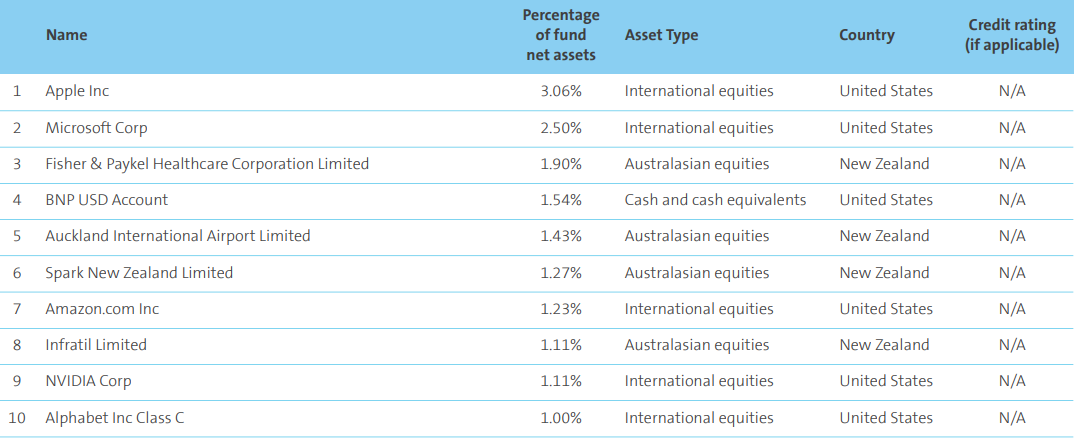Click the Cash and cash equivalents cell
This screenshot has width=1080, height=448.
pos(715,200)
